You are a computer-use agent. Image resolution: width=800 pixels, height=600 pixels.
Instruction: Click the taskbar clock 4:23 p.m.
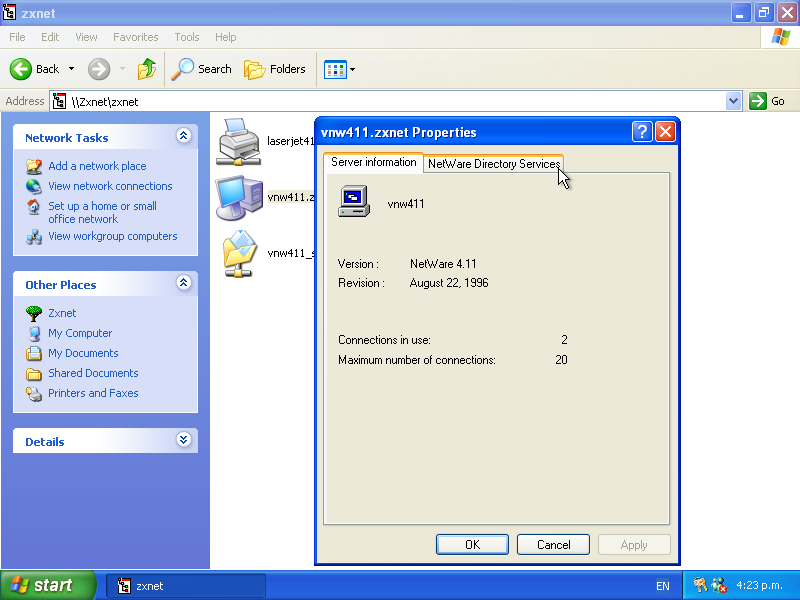[x=759, y=585]
